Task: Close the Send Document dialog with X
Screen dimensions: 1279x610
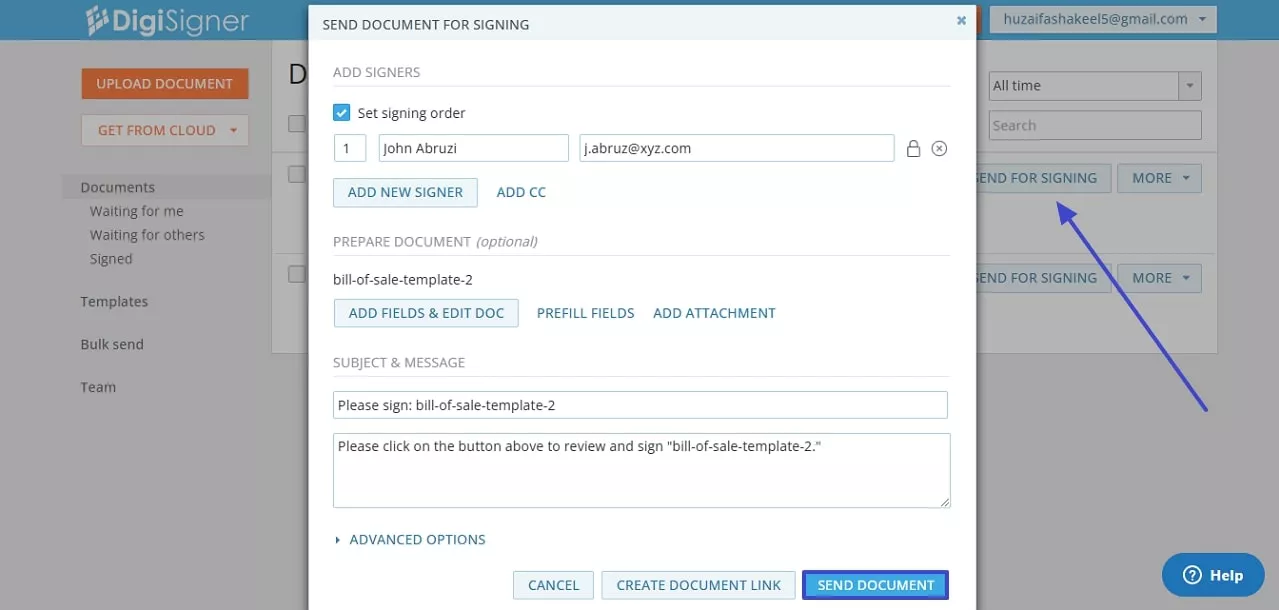Action: [x=961, y=20]
